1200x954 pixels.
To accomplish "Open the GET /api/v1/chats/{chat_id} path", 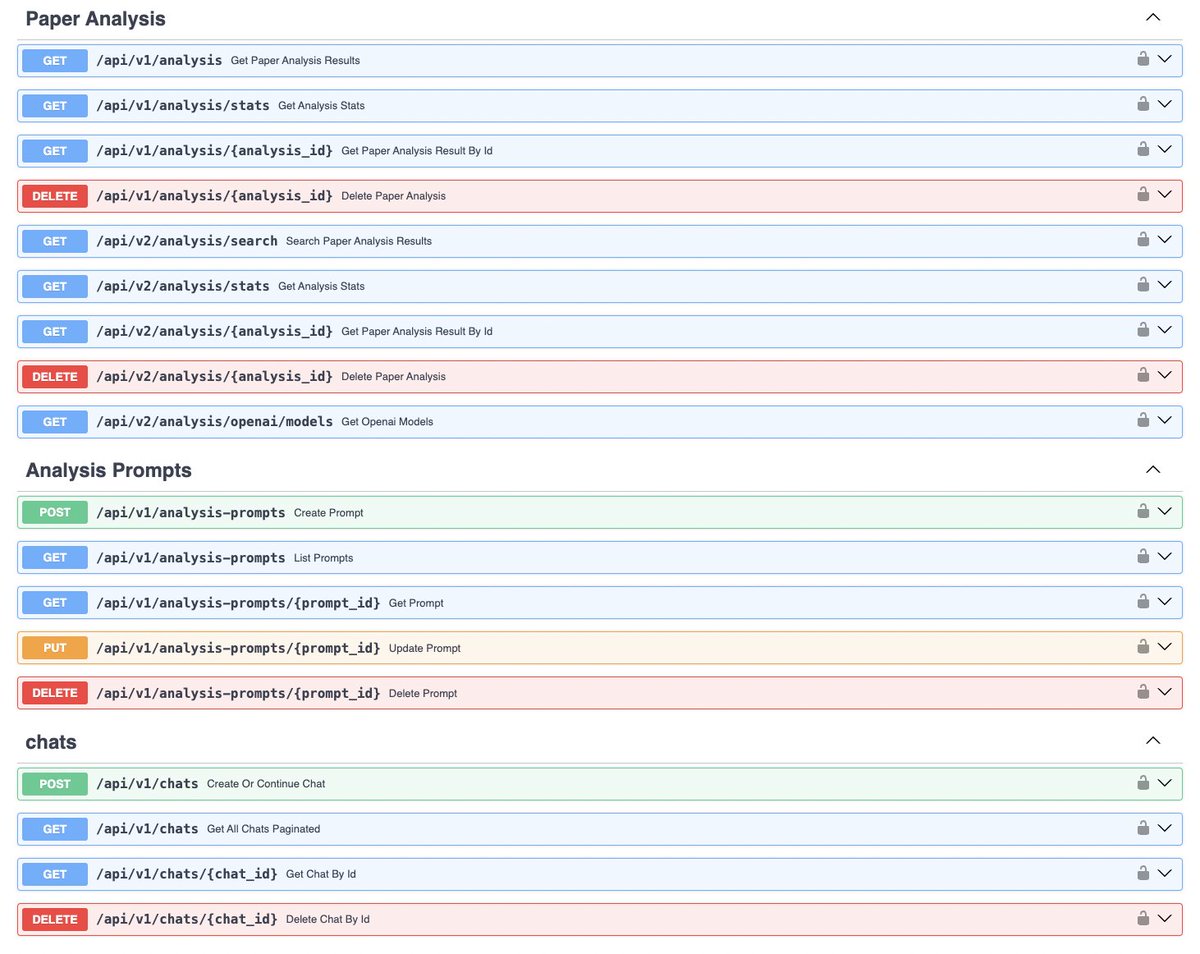I will point(187,874).
